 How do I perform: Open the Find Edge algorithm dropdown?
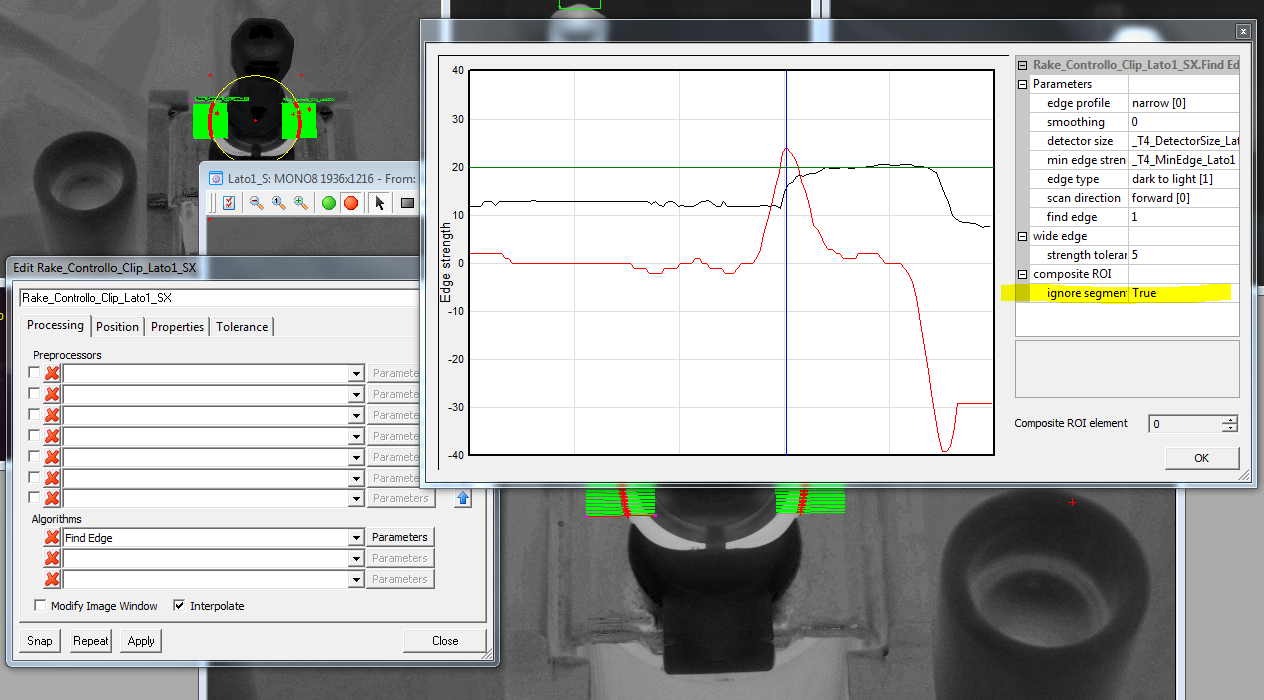pos(356,538)
